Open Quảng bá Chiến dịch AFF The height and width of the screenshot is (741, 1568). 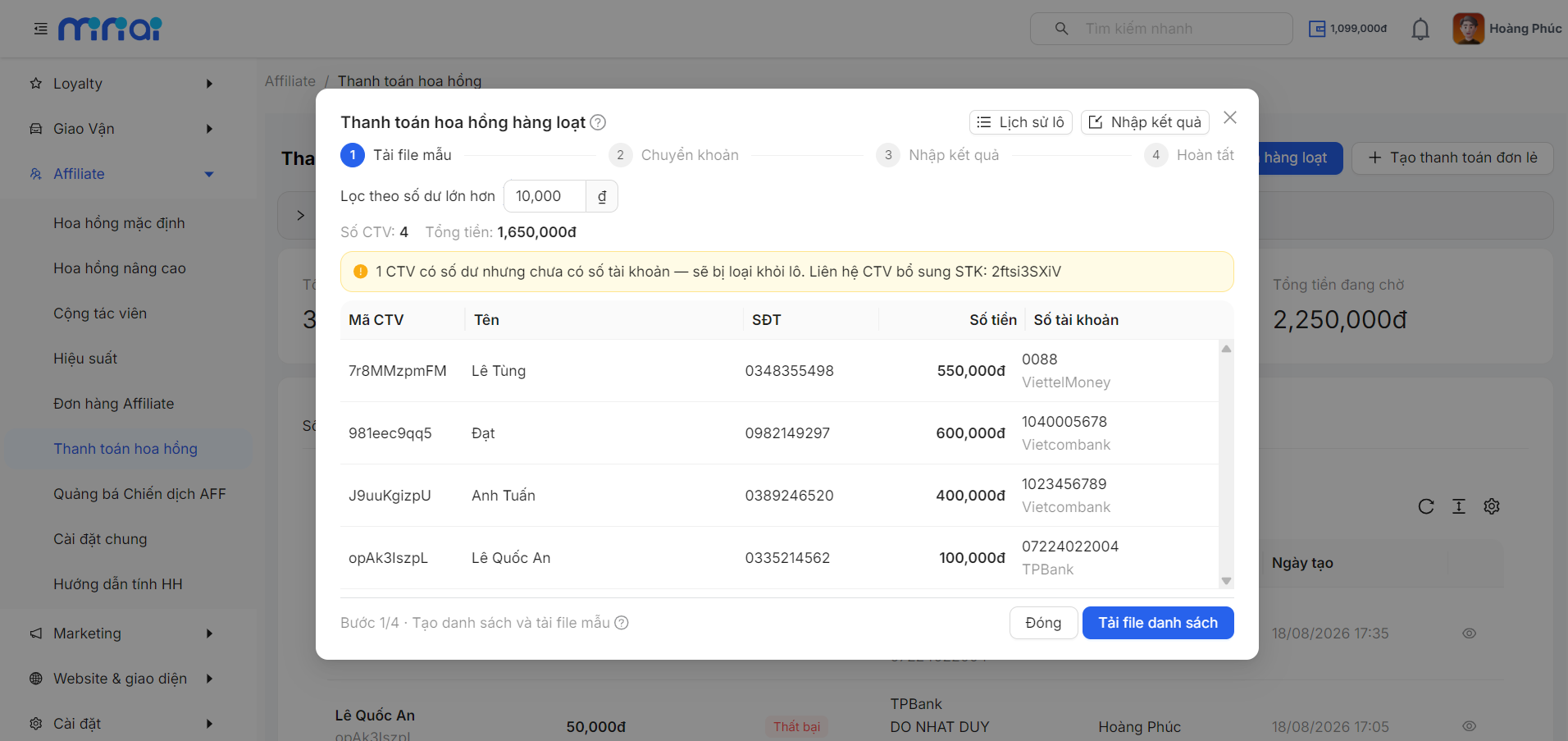pos(139,494)
